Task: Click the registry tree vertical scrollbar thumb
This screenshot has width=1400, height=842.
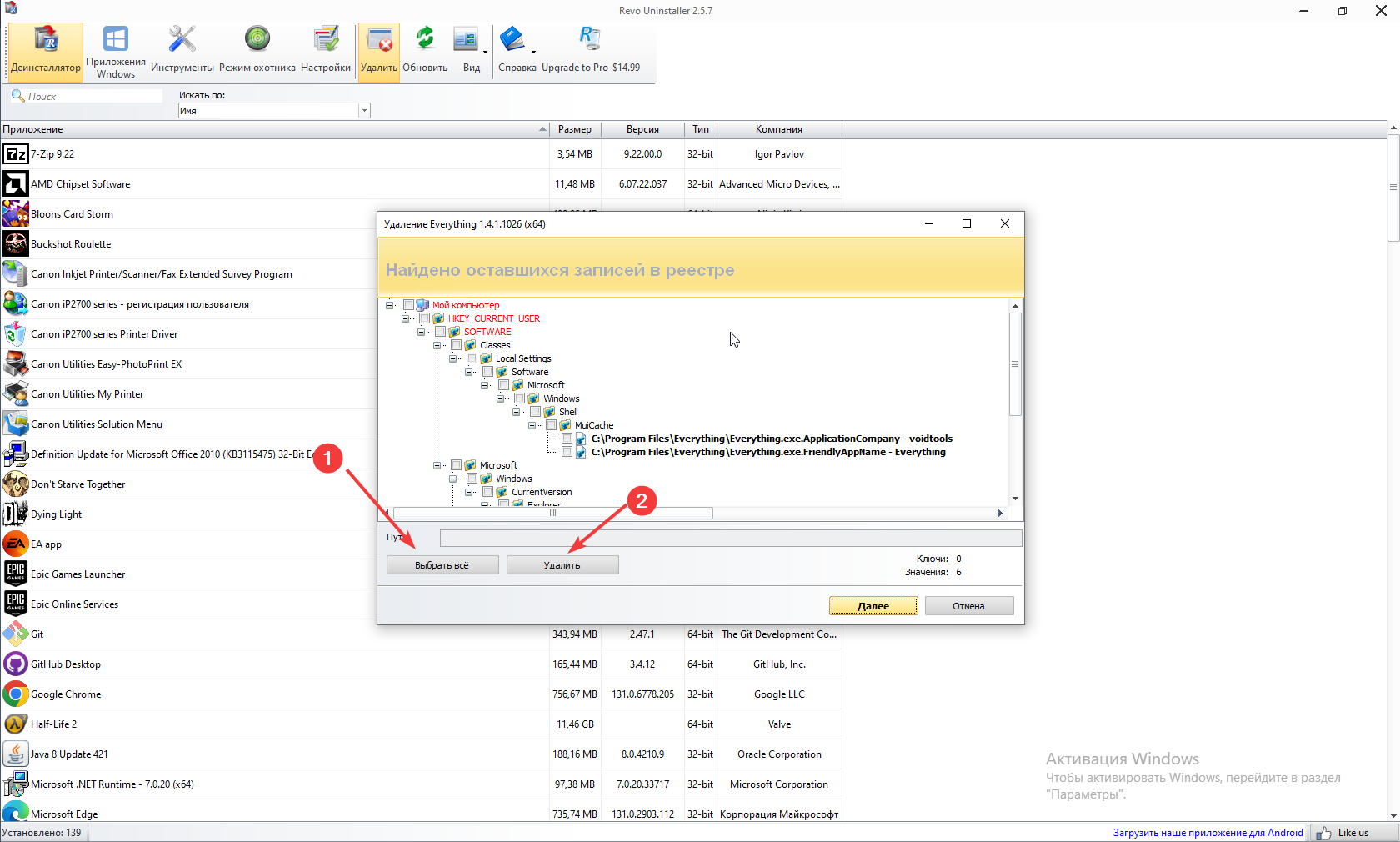Action: [x=1015, y=363]
